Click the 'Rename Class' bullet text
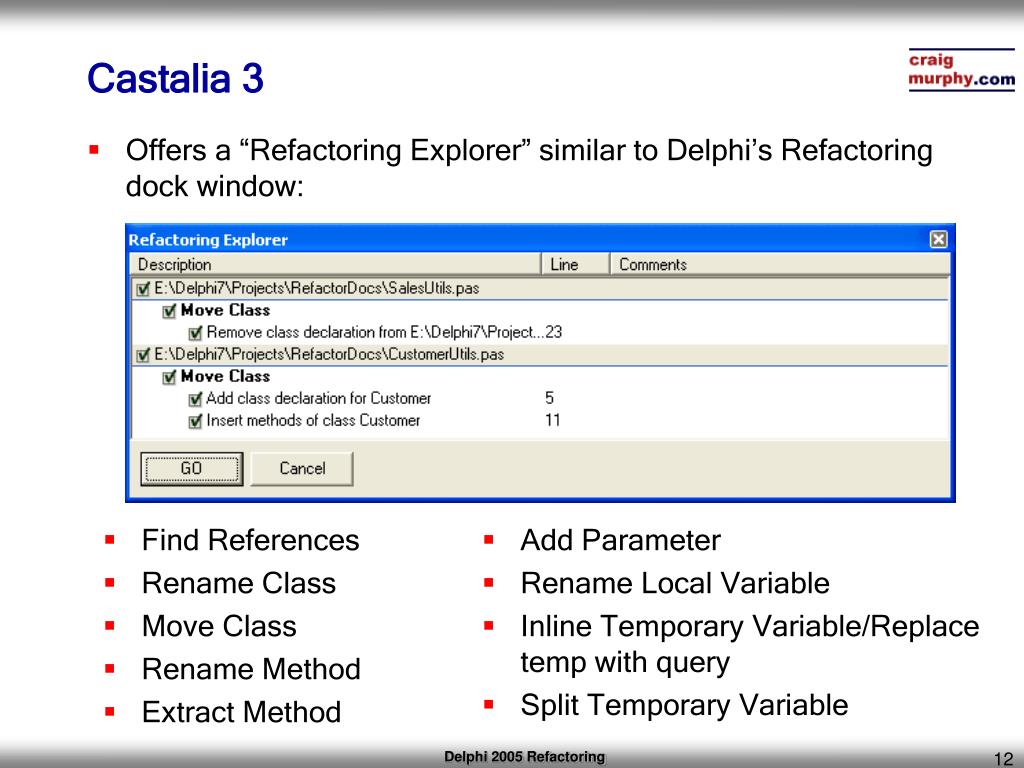 239,584
